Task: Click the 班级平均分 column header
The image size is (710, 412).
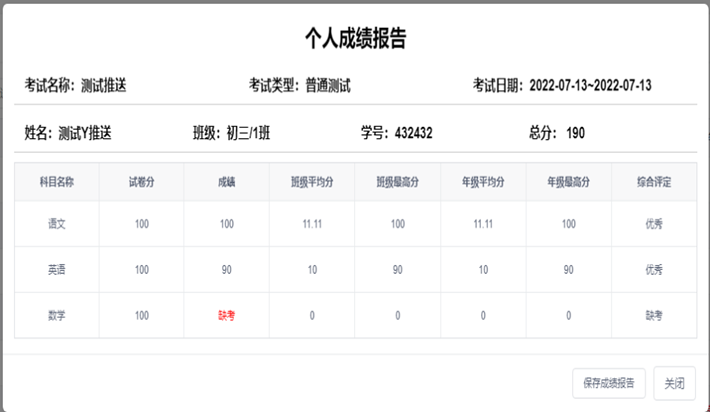Action: [x=312, y=182]
